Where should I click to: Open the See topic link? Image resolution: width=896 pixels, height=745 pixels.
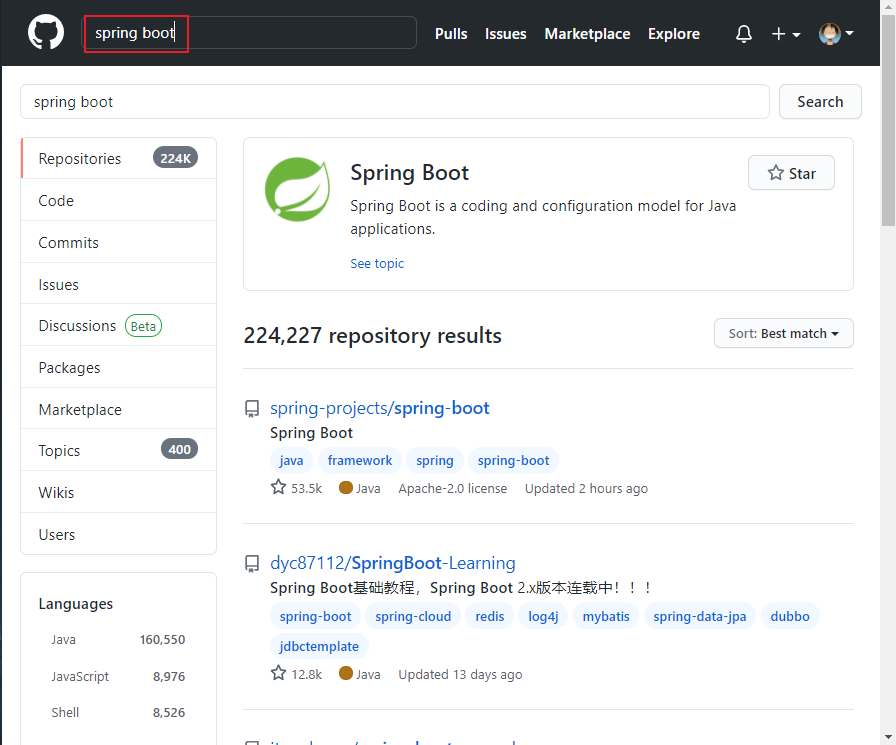(x=377, y=263)
